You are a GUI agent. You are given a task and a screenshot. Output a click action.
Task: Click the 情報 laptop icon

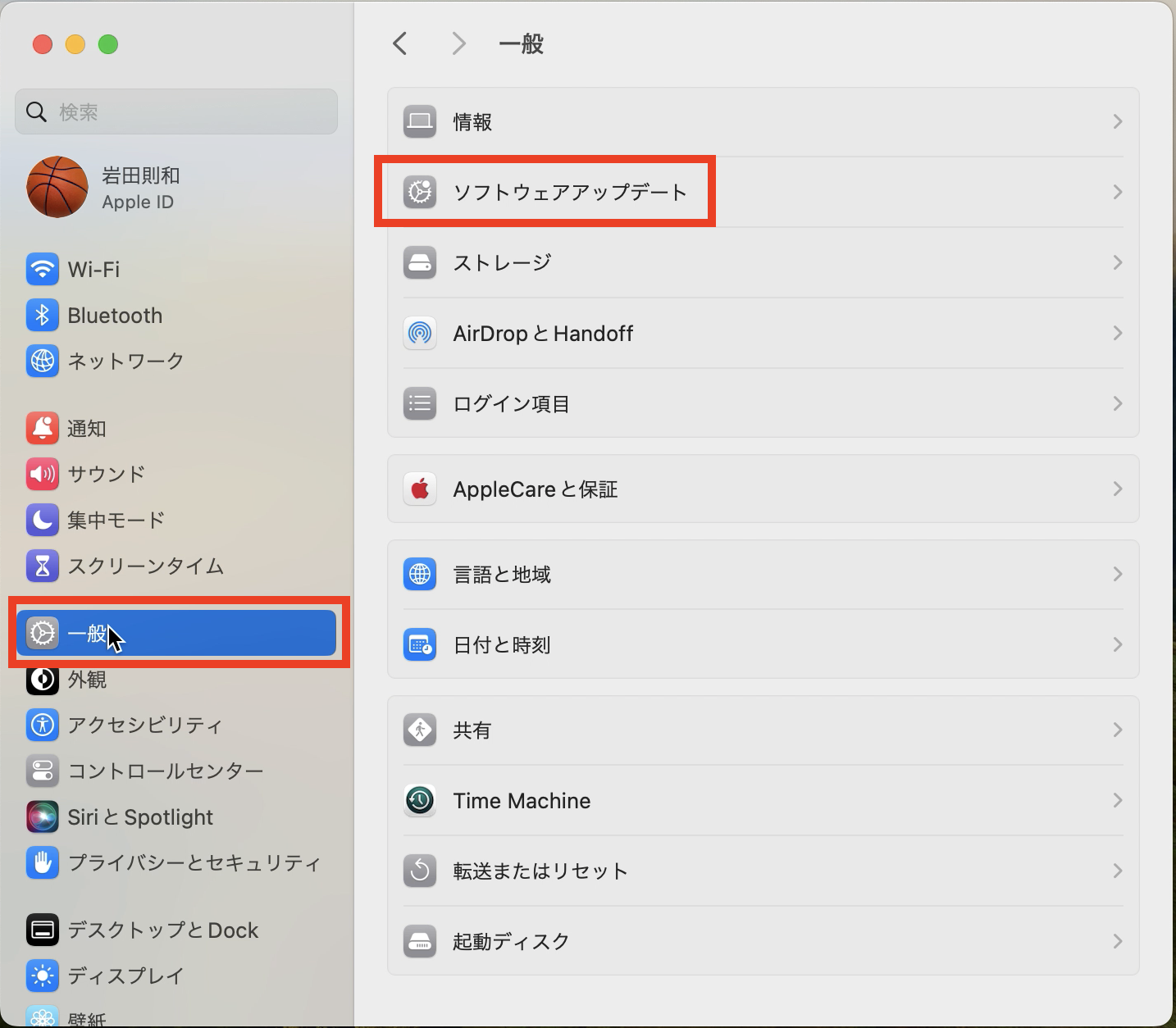coord(420,121)
